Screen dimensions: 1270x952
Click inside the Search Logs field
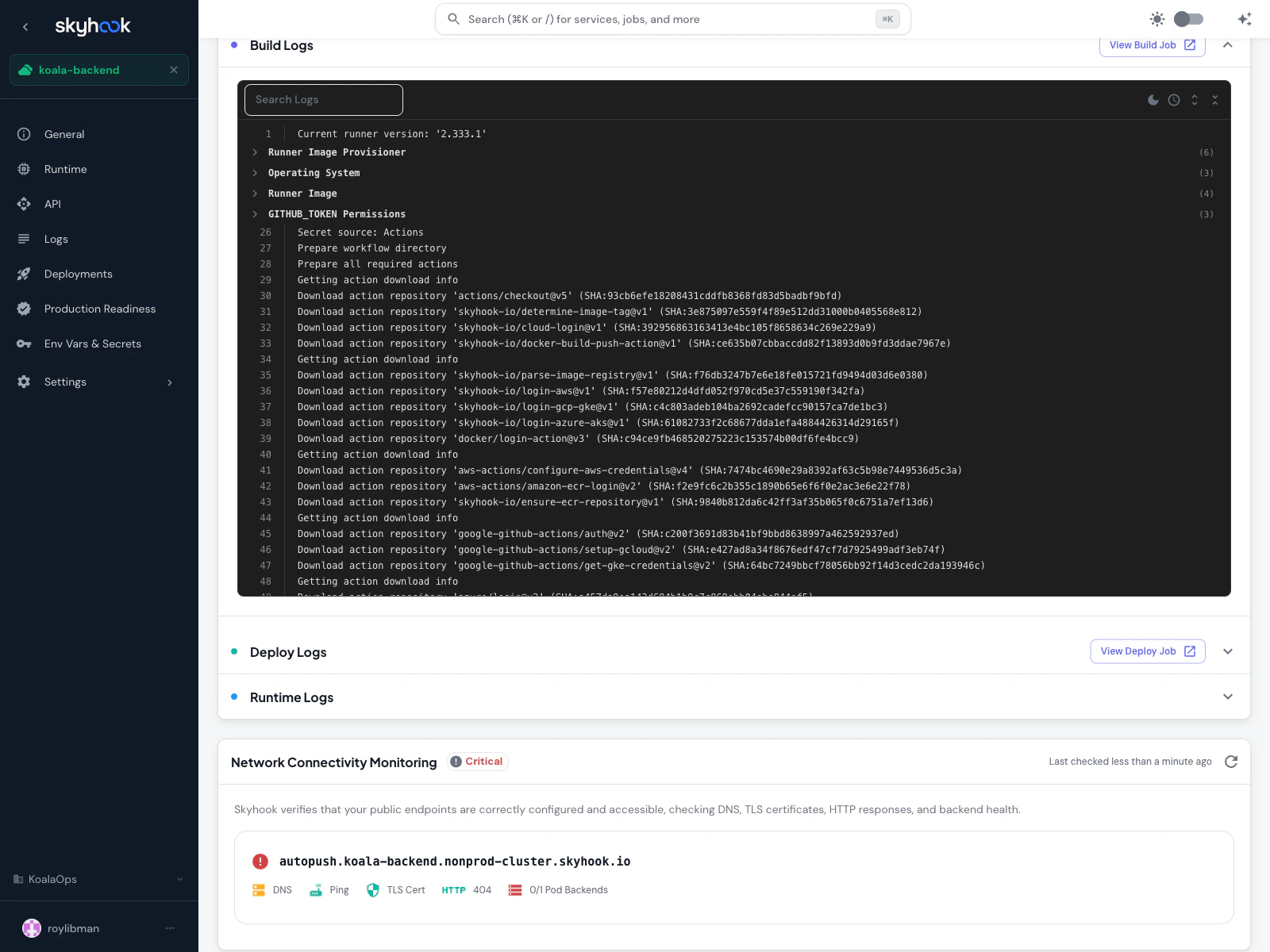pos(323,100)
